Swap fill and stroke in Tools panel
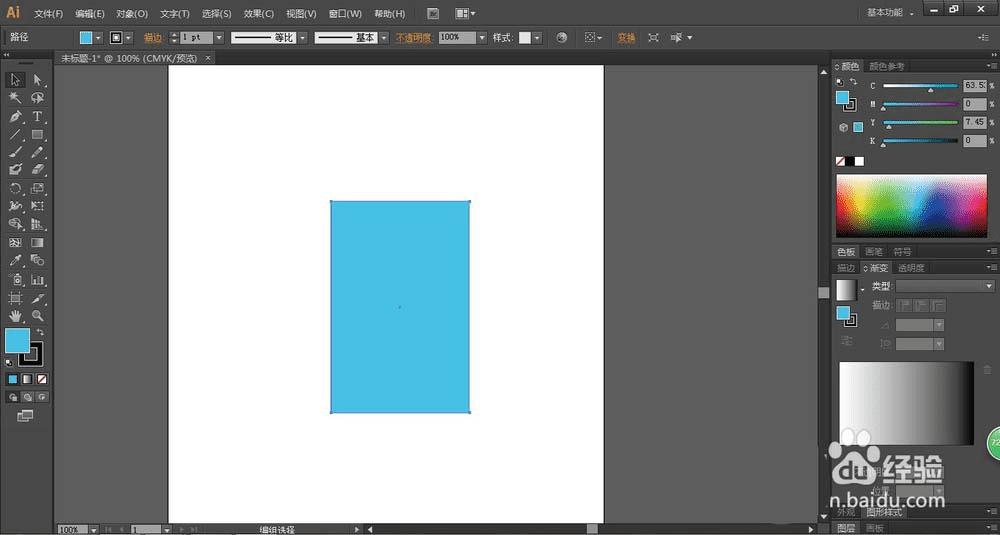 [40, 332]
